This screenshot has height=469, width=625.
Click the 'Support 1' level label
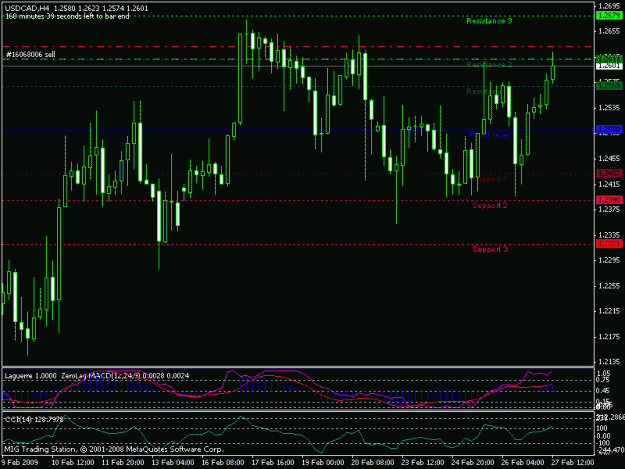(x=489, y=179)
